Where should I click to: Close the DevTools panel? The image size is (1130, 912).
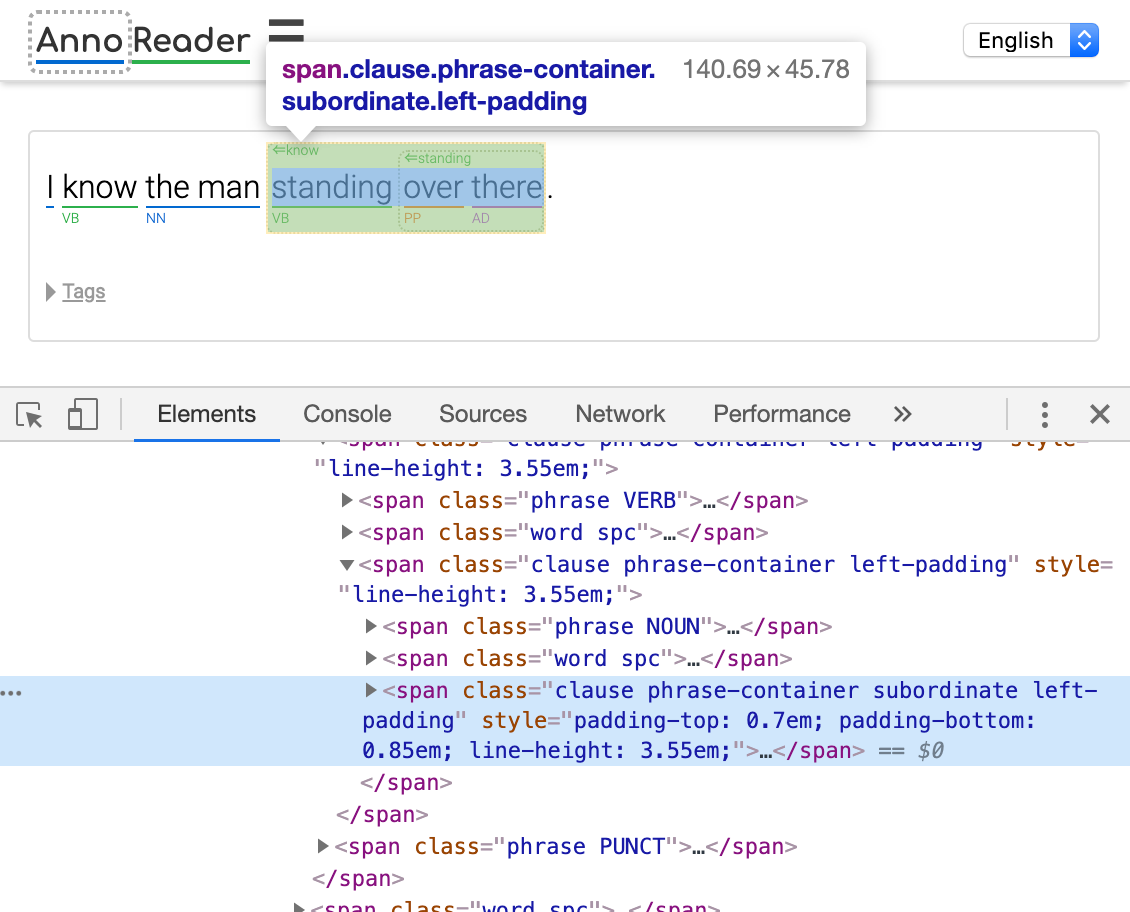click(1099, 415)
